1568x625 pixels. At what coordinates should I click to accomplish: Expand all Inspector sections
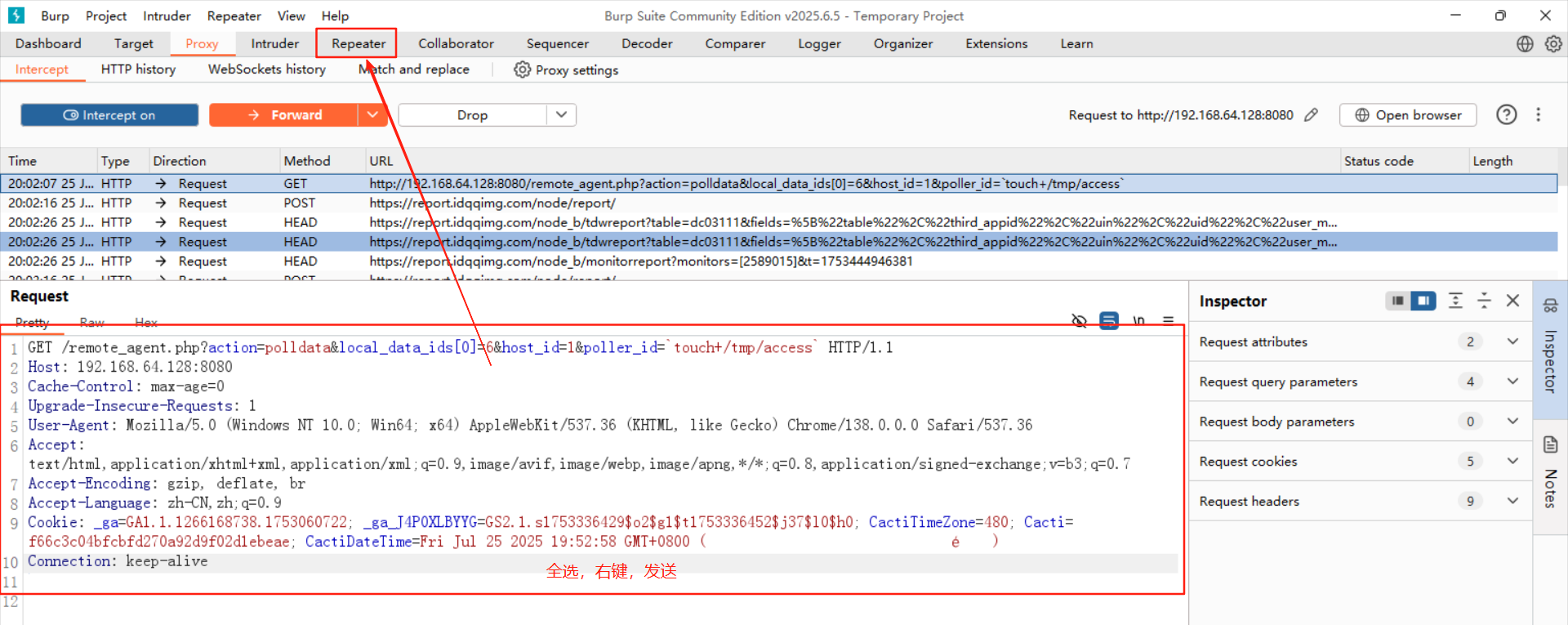coord(1455,301)
